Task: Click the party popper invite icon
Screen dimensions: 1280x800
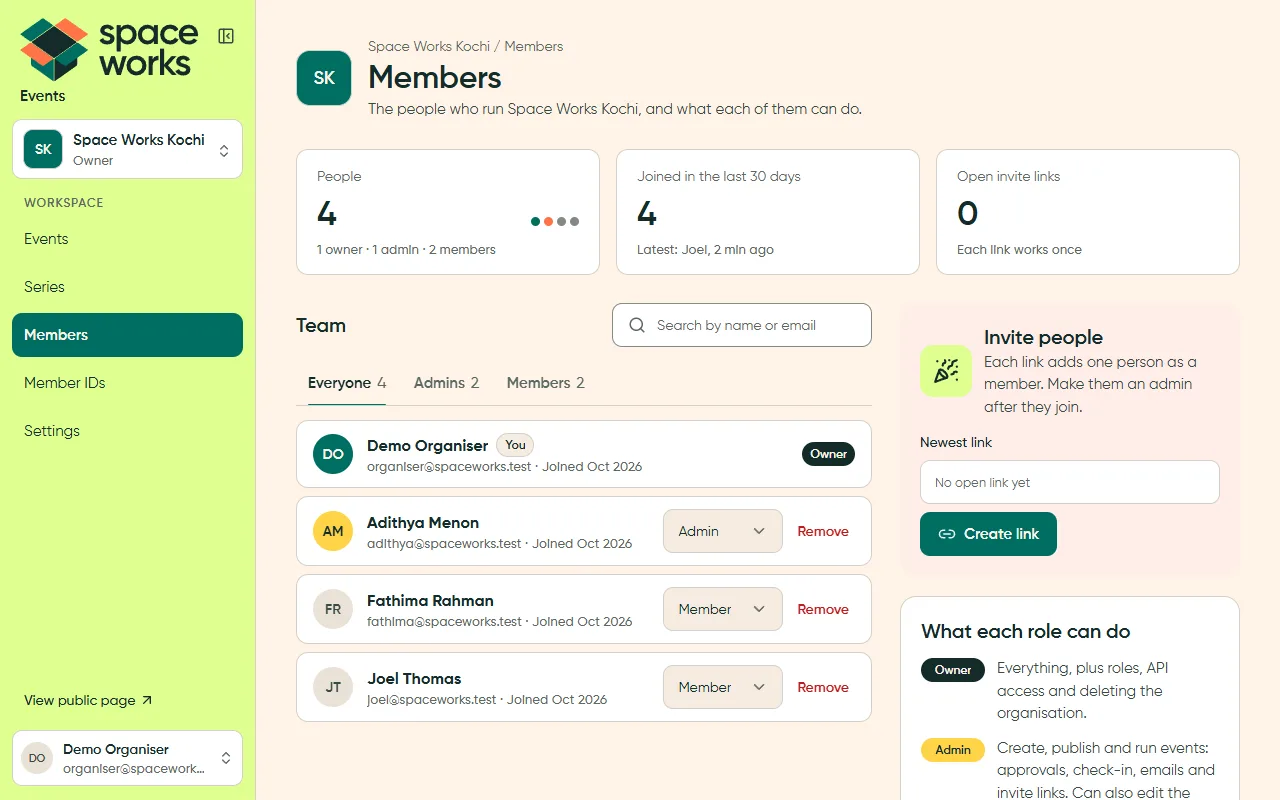Action: tap(946, 371)
